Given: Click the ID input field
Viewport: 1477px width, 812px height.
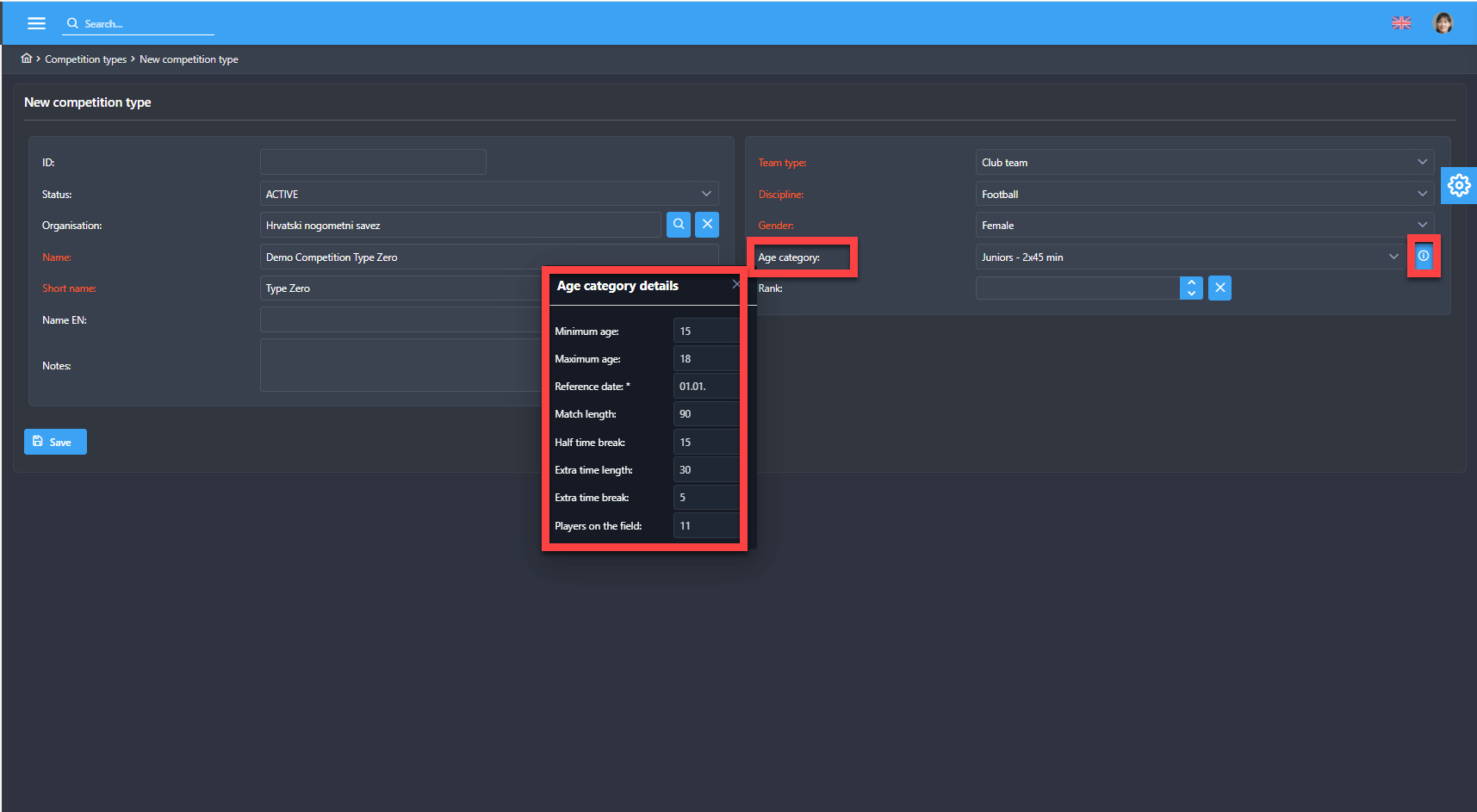Looking at the screenshot, I should click(x=373, y=162).
